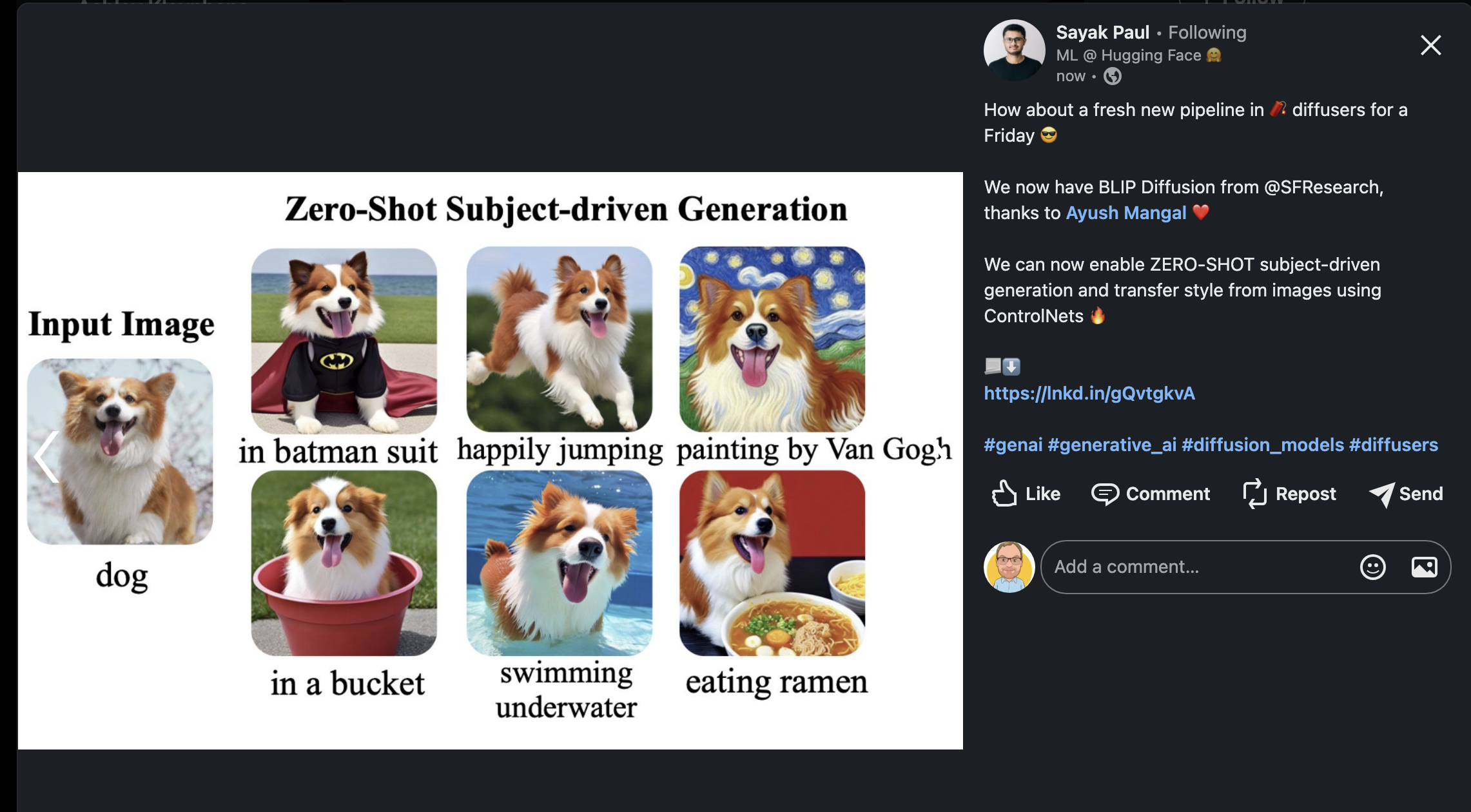Close the image viewer with X
This screenshot has width=1471, height=812.
click(x=1430, y=45)
